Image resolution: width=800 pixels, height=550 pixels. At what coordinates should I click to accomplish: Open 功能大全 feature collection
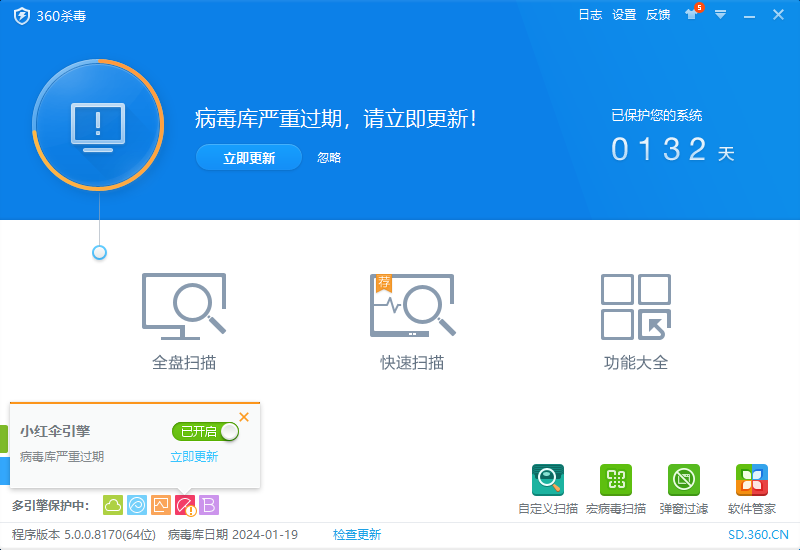pos(636,321)
